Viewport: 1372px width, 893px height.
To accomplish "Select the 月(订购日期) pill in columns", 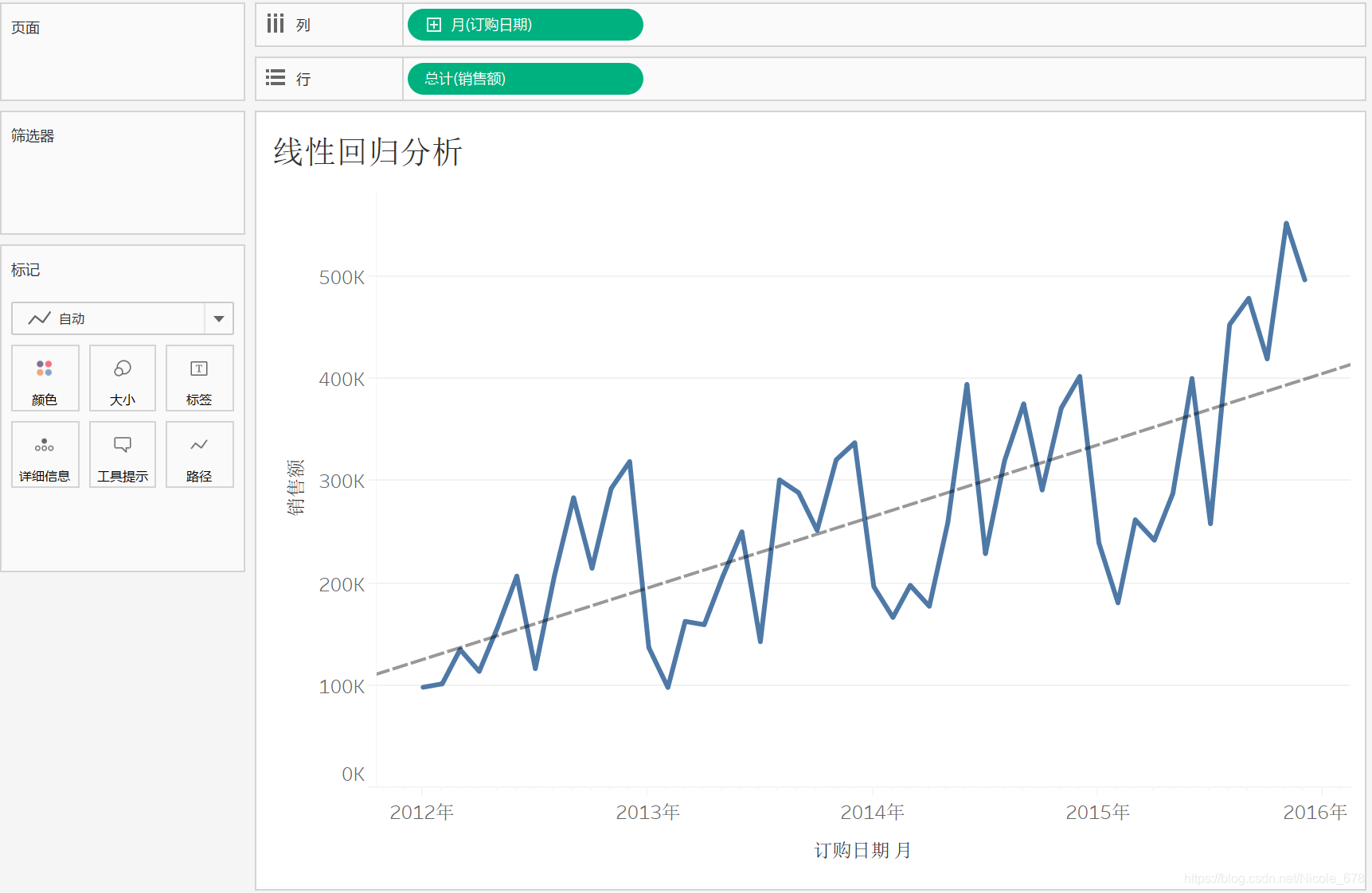I will tap(525, 25).
